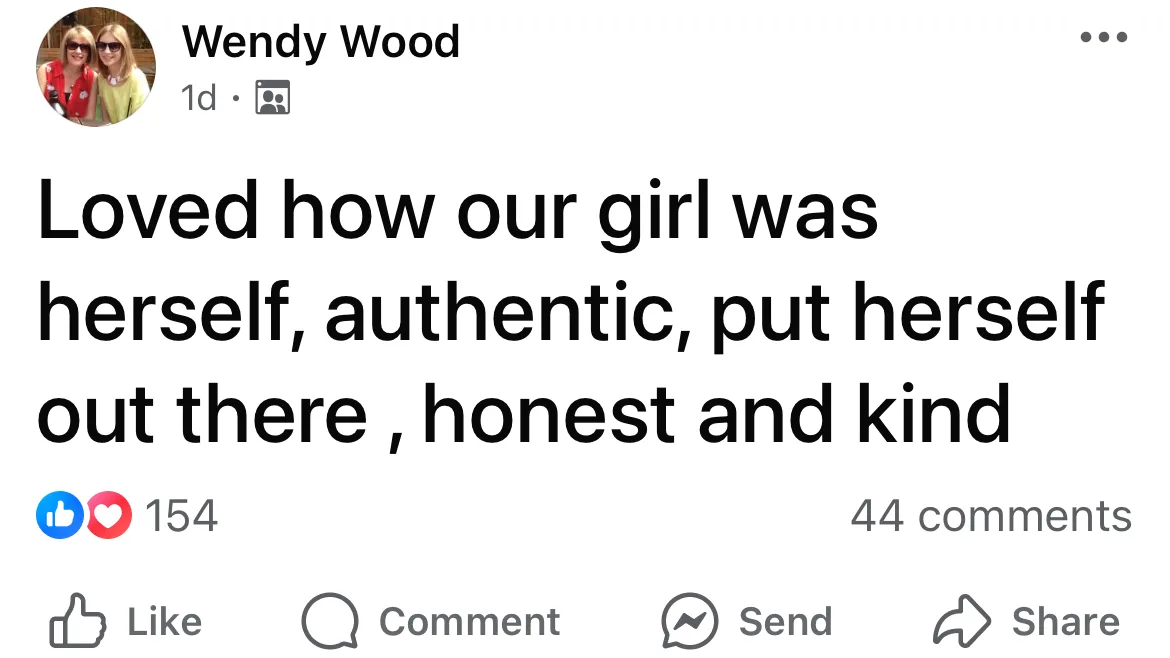Click the speech bubble Comment icon
The image size is (1170, 658).
[330, 621]
